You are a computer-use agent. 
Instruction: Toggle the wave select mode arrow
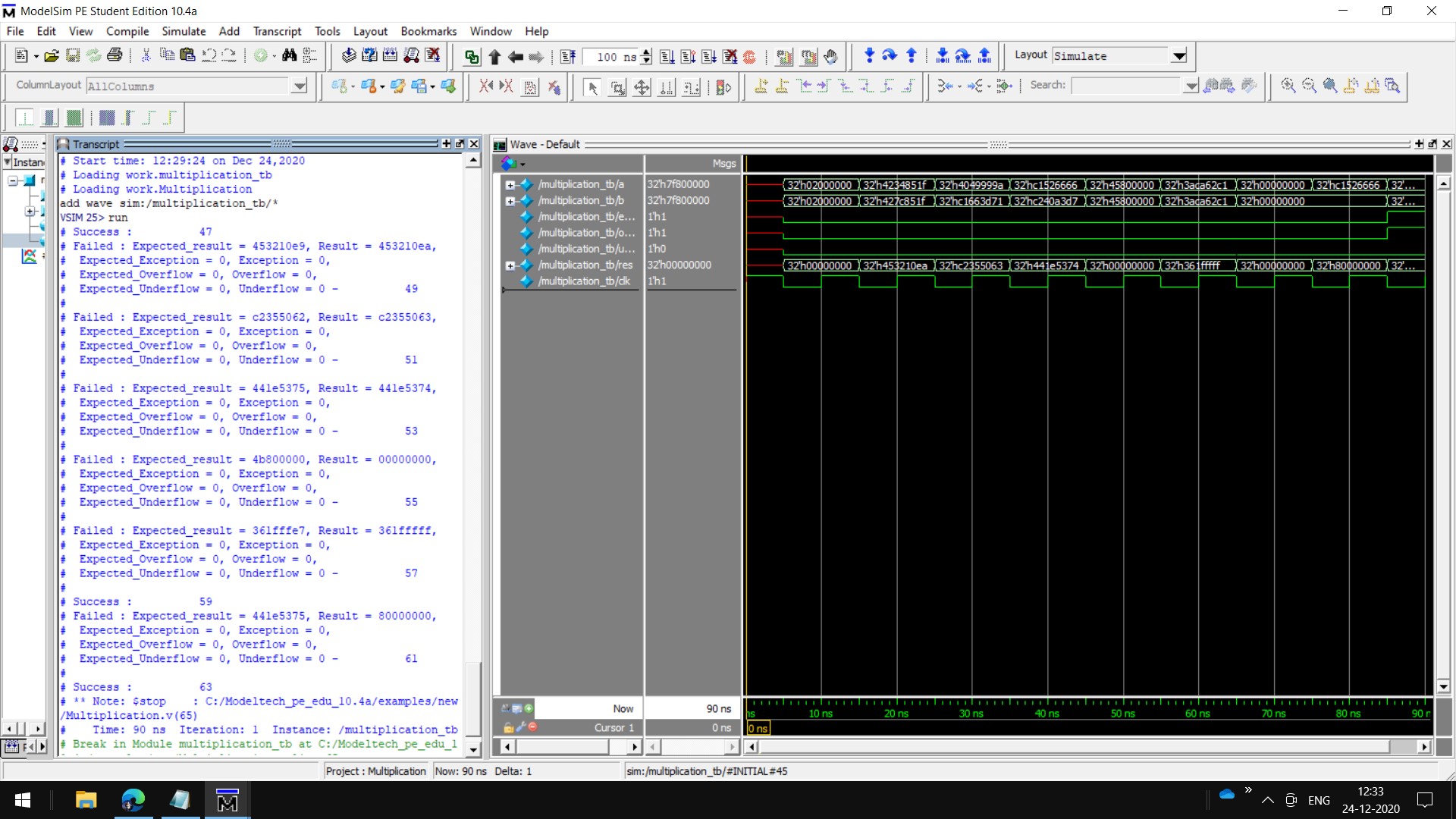click(x=592, y=88)
